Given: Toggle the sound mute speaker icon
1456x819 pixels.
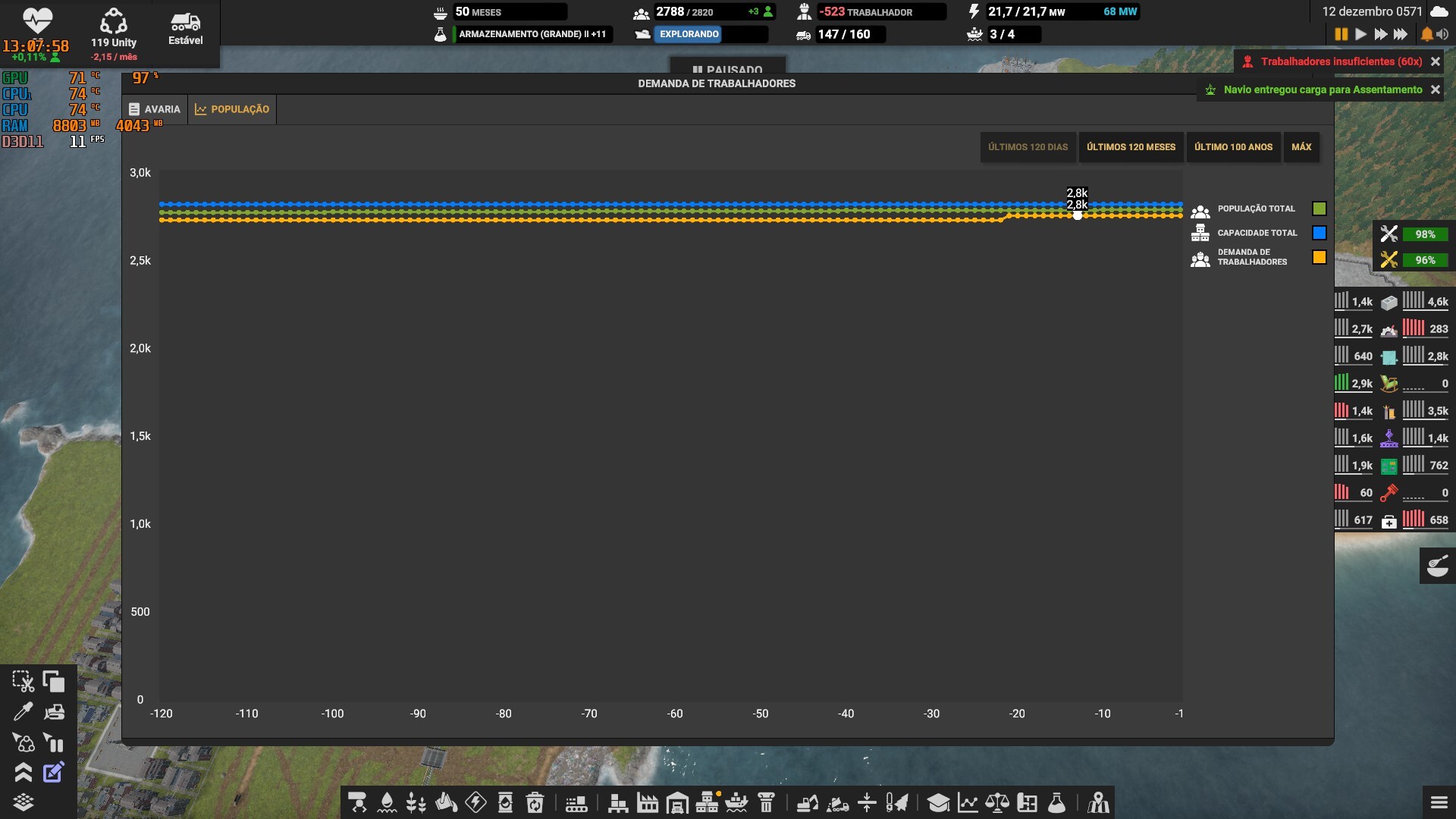Looking at the screenshot, I should point(1442,34).
